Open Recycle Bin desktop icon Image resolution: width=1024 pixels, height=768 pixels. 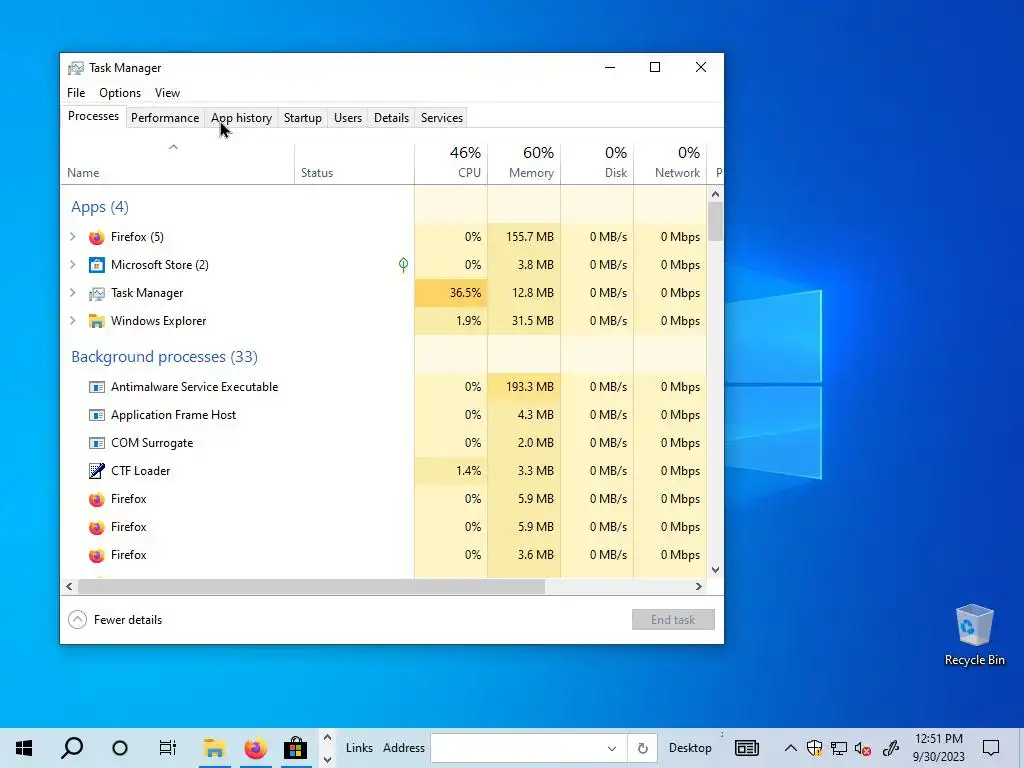point(974,635)
